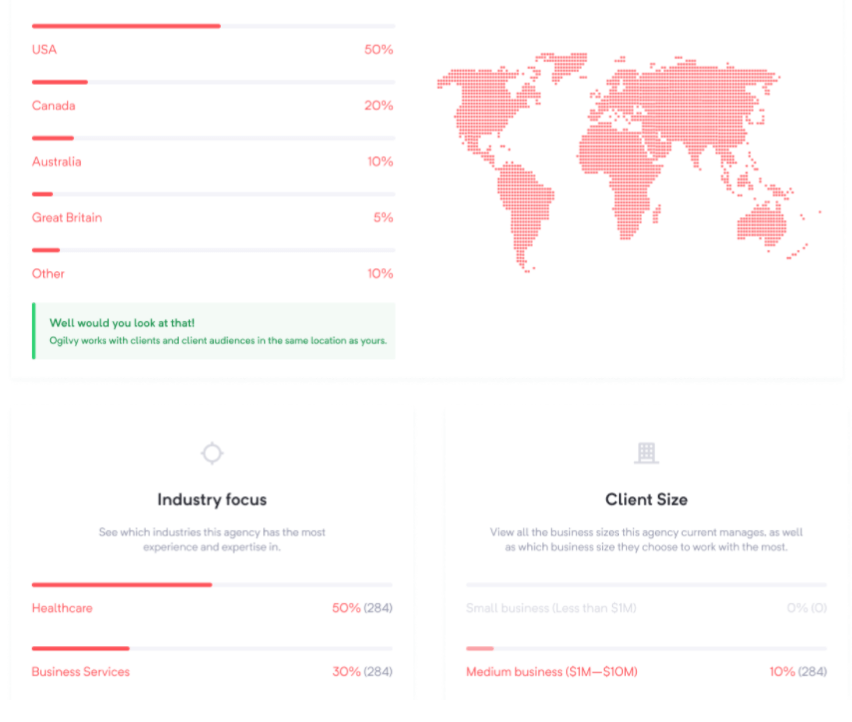Click the Client Size building icon

tap(646, 453)
